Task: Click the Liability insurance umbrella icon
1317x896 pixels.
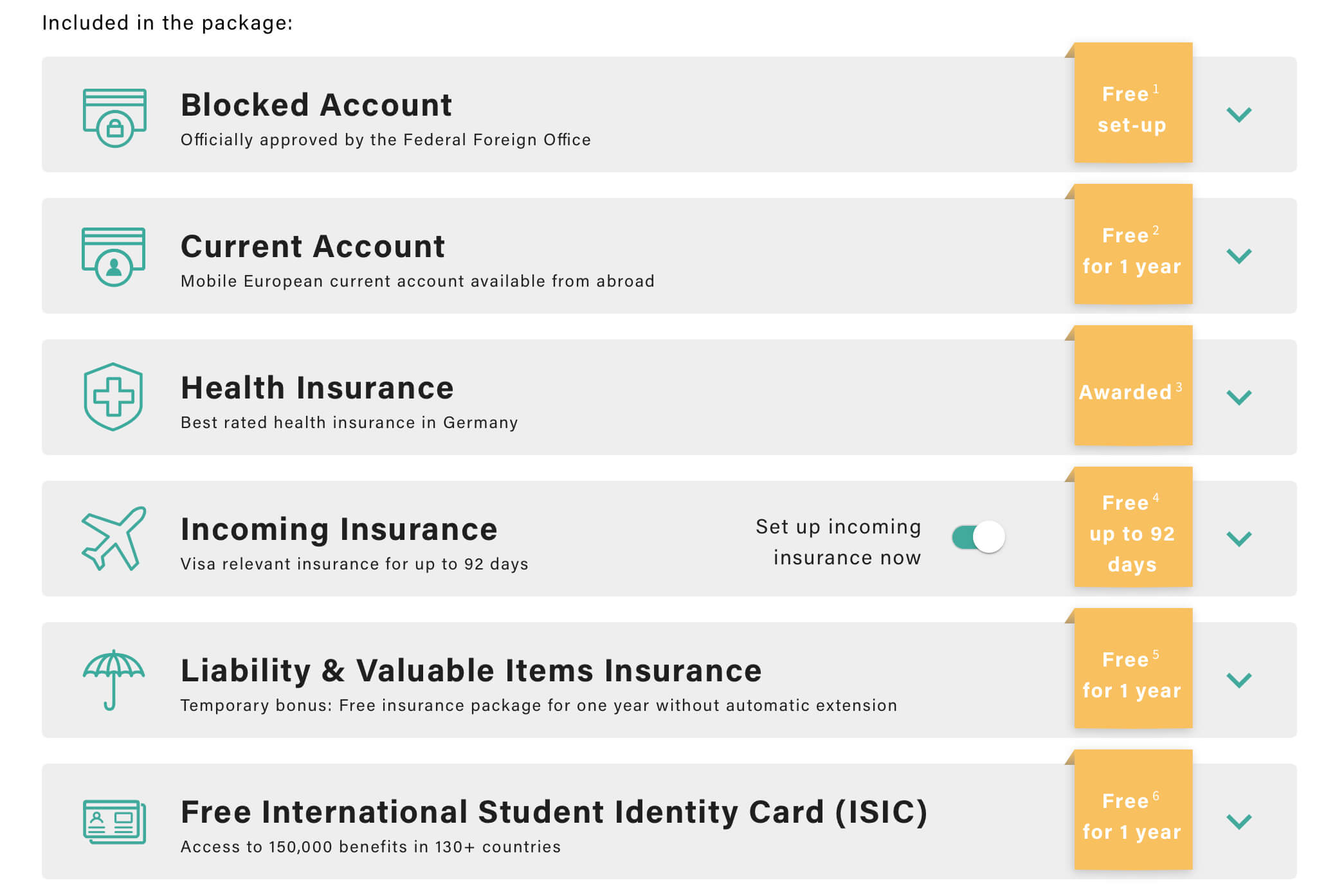Action: point(114,679)
